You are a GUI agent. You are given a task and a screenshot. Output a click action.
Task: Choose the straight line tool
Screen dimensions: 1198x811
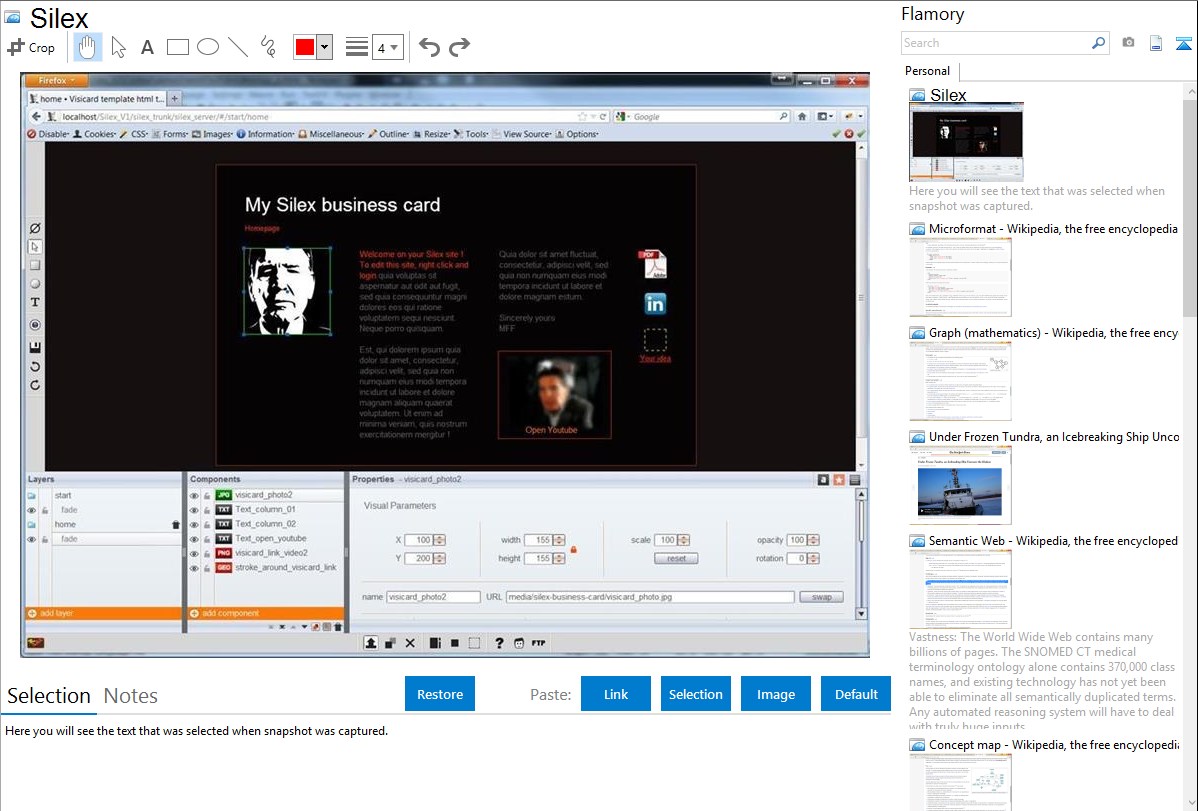click(x=238, y=47)
